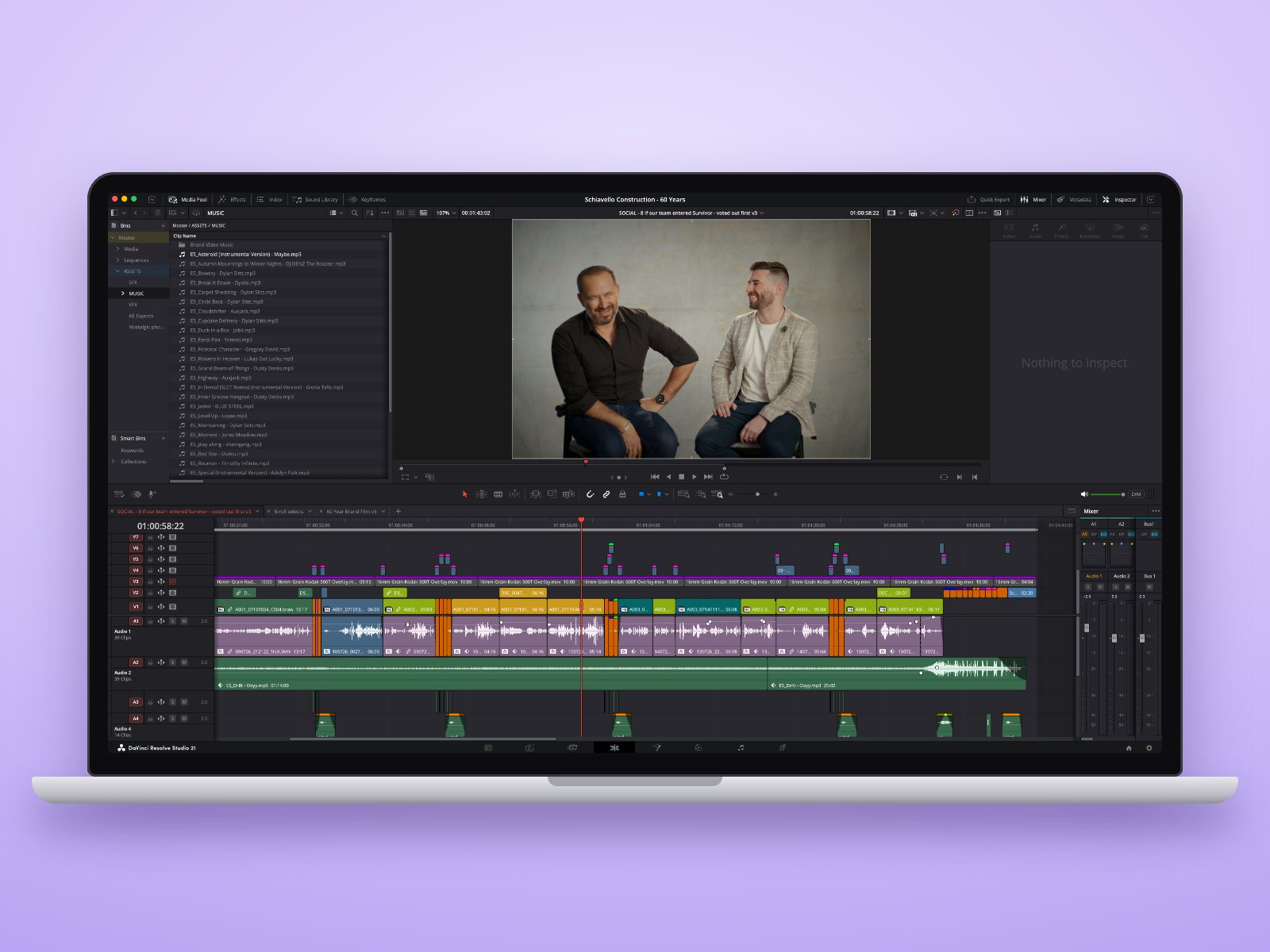Toggle lock on video track V1
The height and width of the screenshot is (952, 1270).
150,607
